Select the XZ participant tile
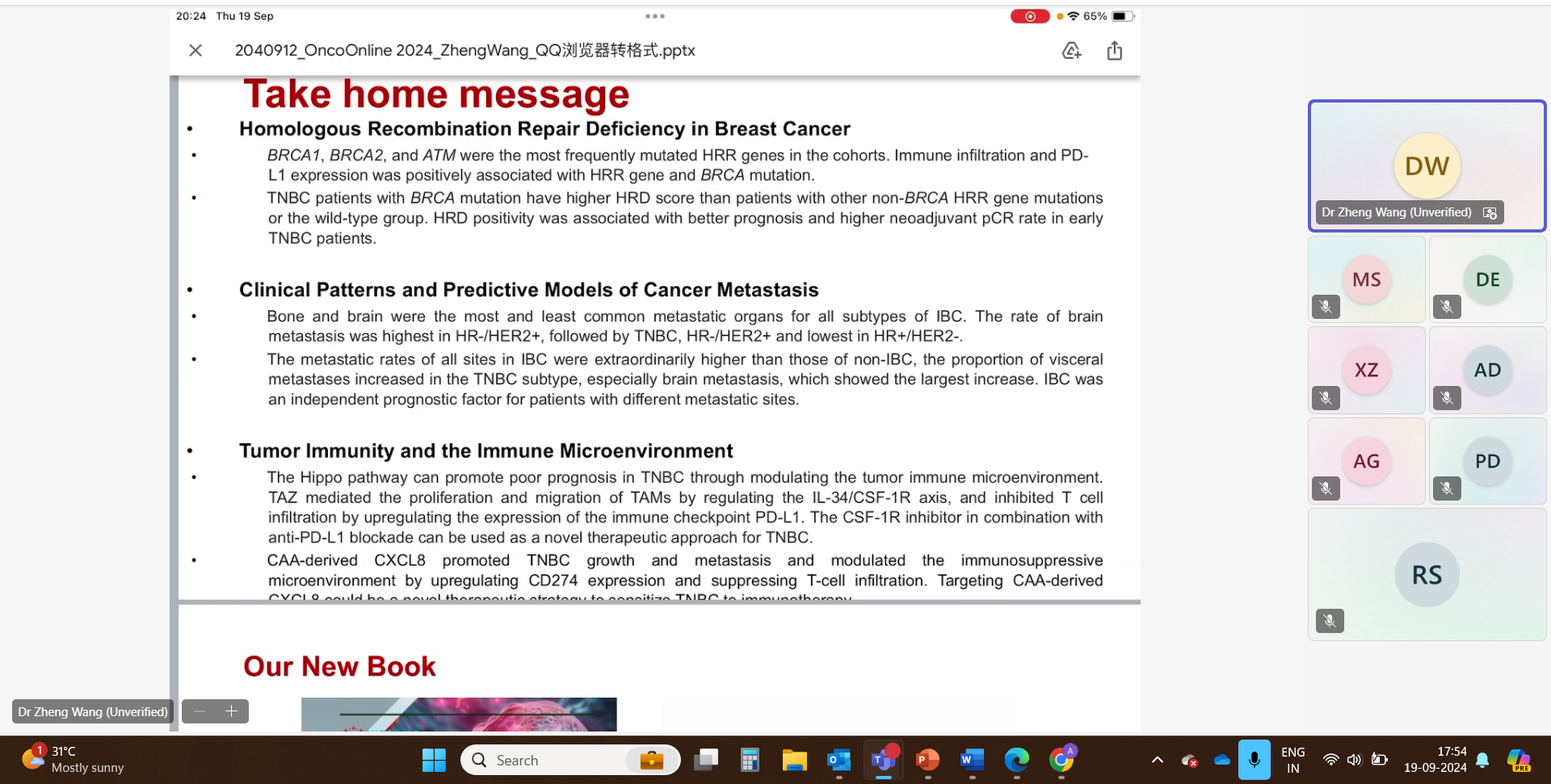The height and width of the screenshot is (784, 1551). tap(1367, 370)
